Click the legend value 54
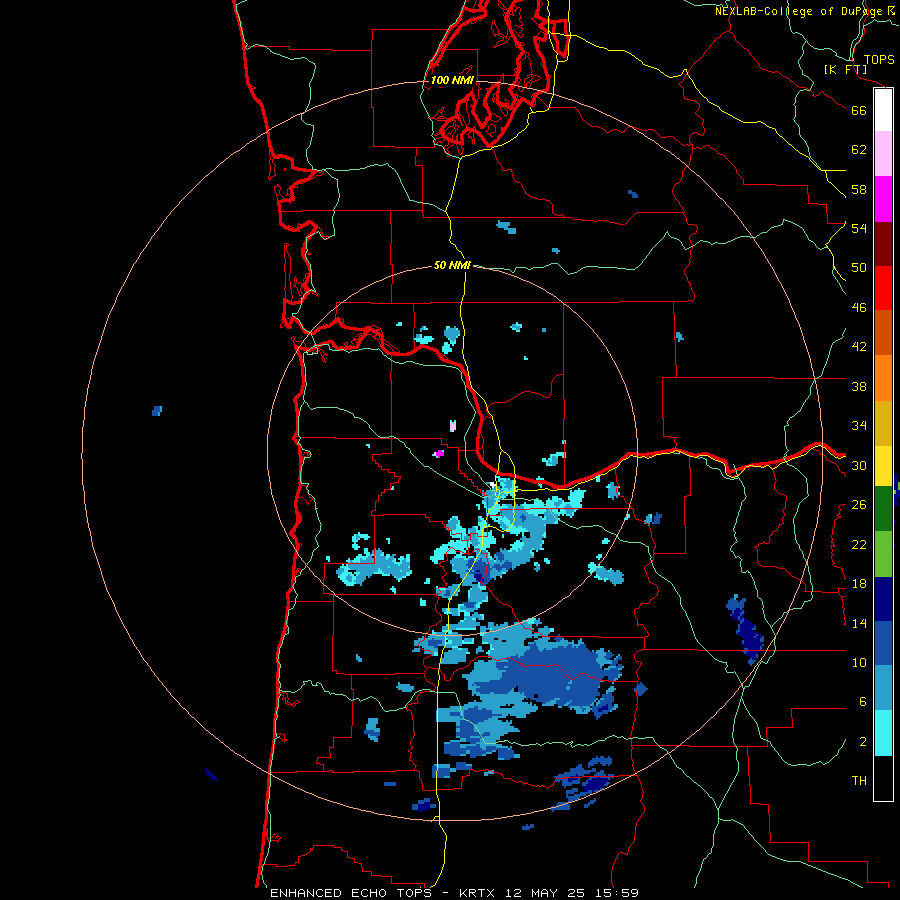This screenshot has height=900, width=900. 859,228
